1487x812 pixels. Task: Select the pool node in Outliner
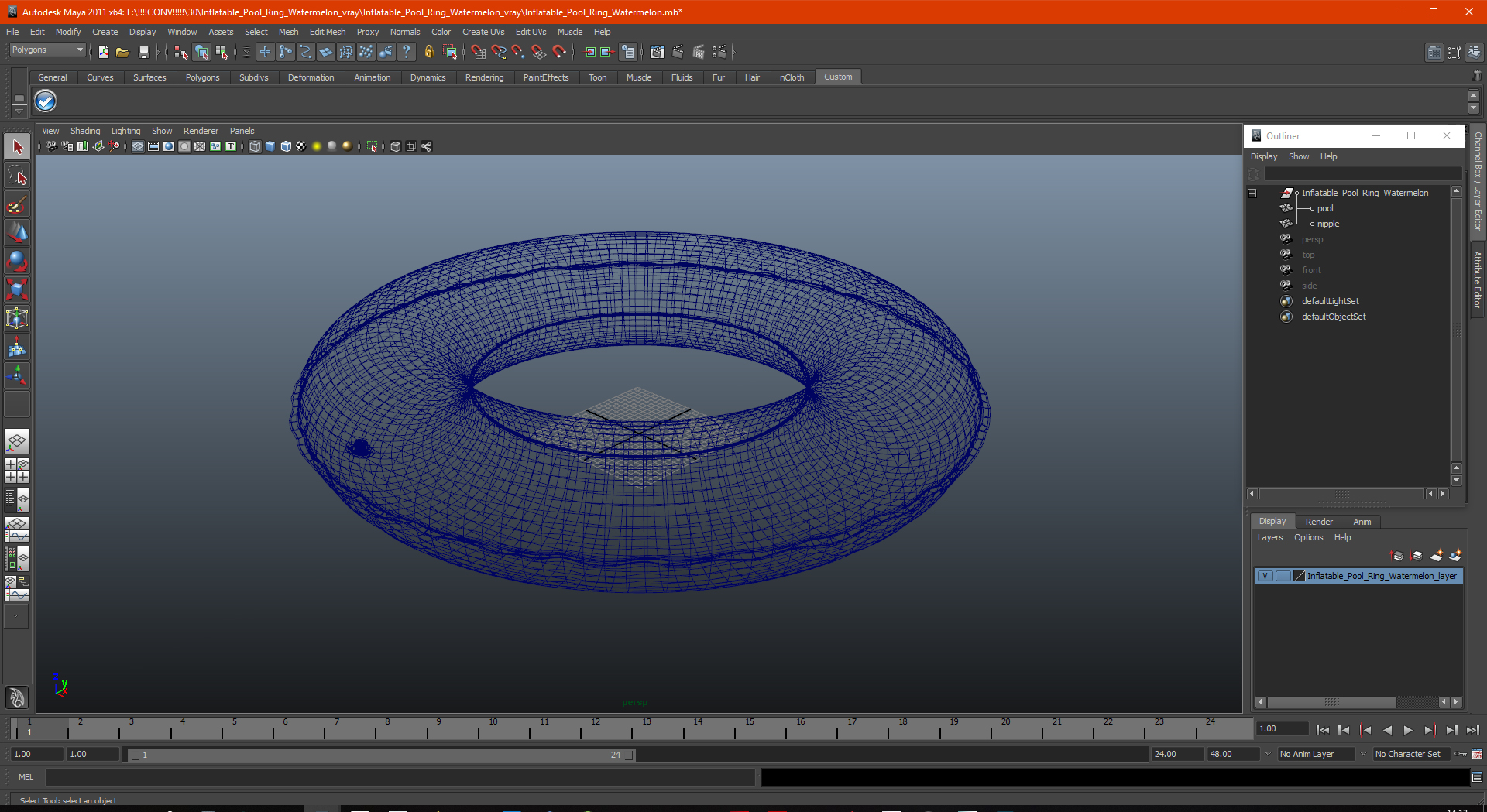1325,208
